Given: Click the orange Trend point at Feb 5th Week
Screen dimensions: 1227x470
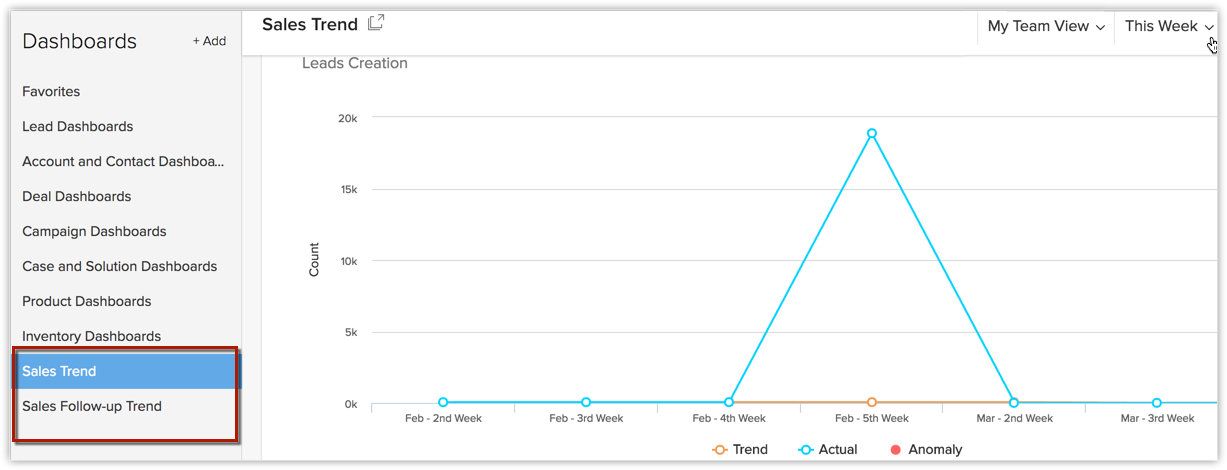Looking at the screenshot, I should (872, 402).
